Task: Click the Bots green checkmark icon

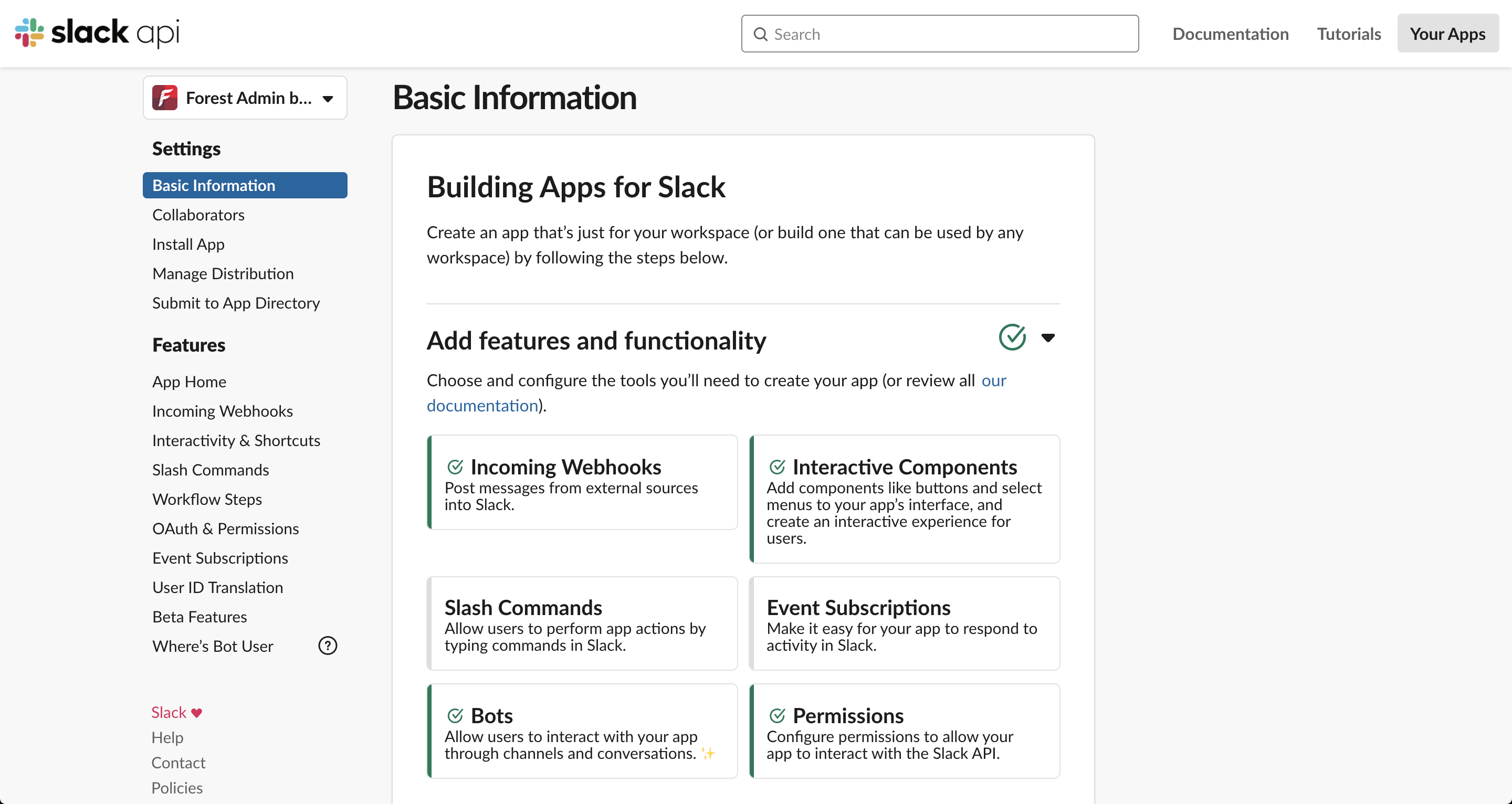Action: tap(455, 716)
